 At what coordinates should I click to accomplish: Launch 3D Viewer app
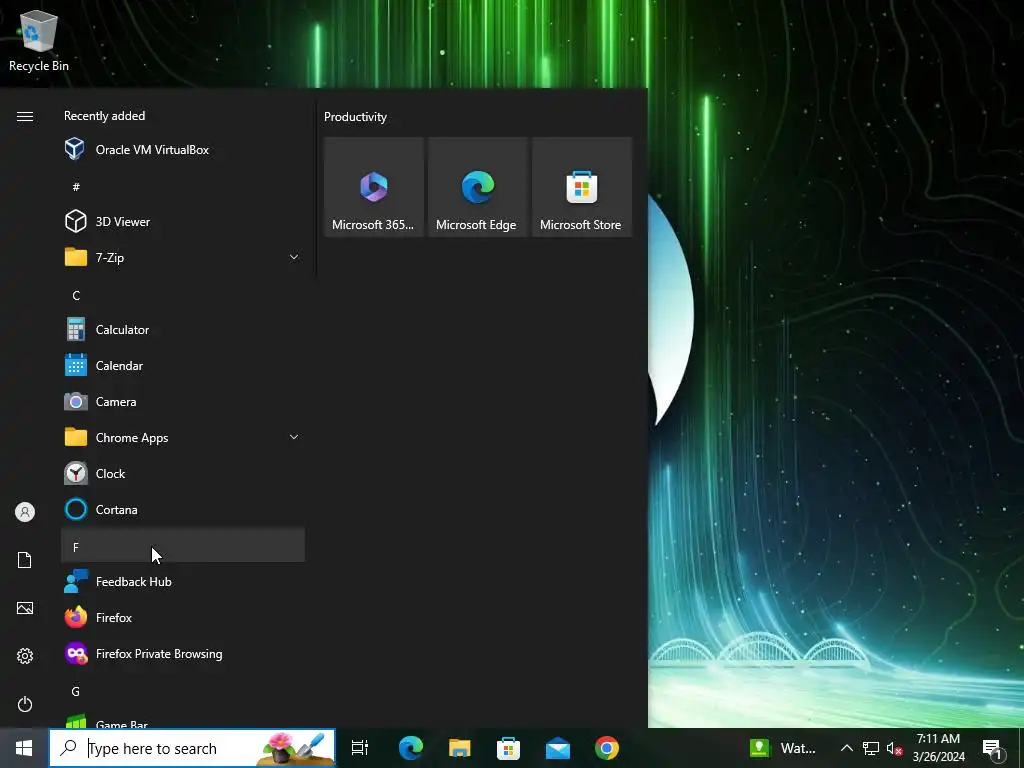tap(183, 221)
